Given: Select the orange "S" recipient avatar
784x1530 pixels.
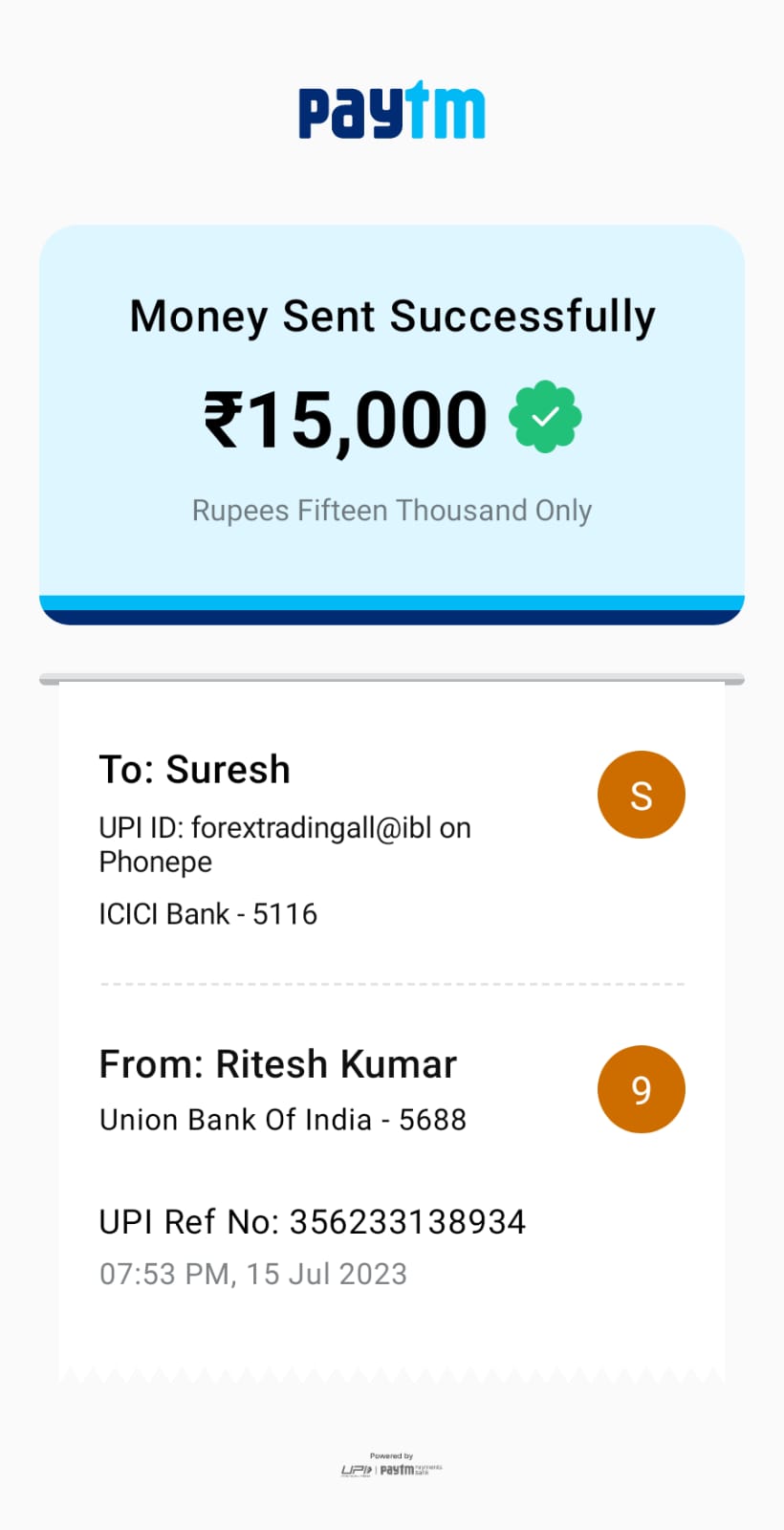Looking at the screenshot, I should tap(641, 795).
